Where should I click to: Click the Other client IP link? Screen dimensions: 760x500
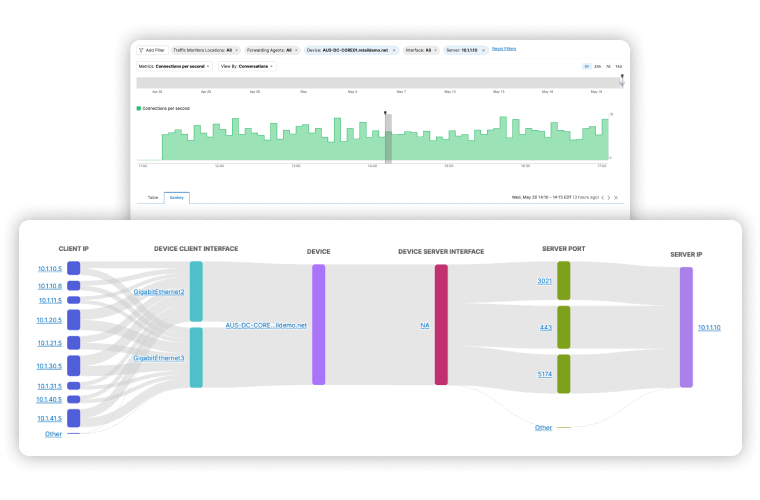coord(53,434)
